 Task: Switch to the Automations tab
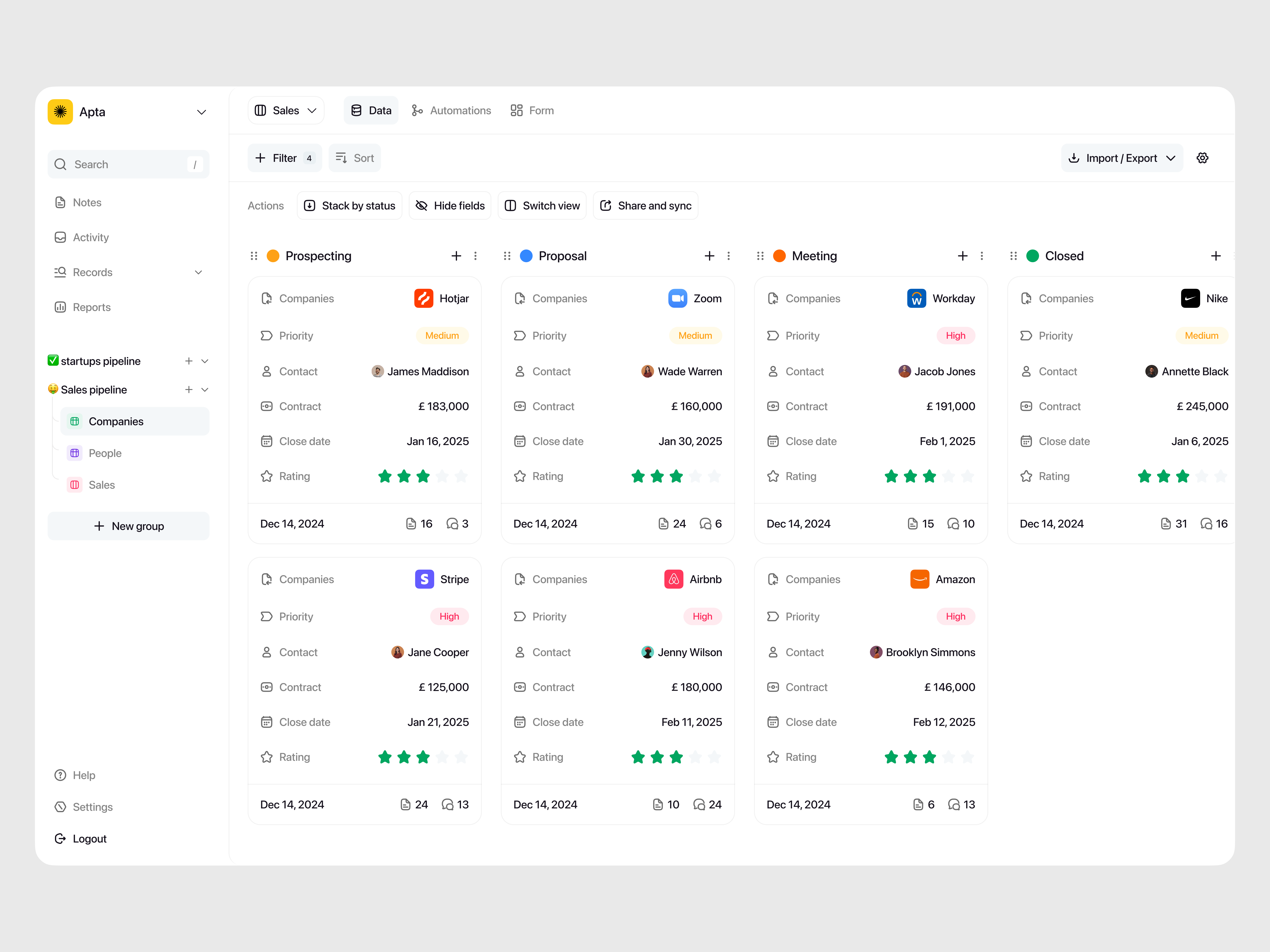(x=451, y=110)
